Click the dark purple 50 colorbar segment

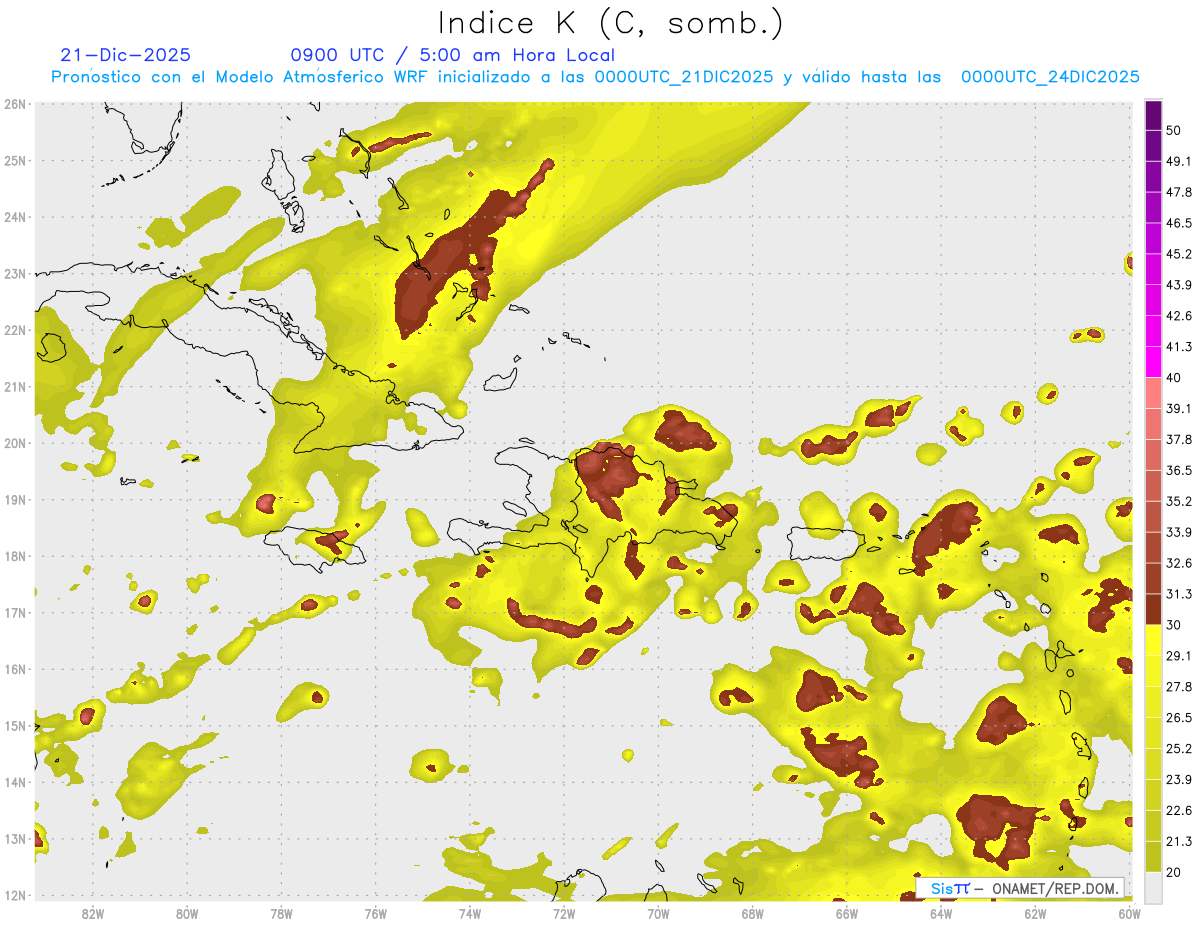coord(1153,116)
